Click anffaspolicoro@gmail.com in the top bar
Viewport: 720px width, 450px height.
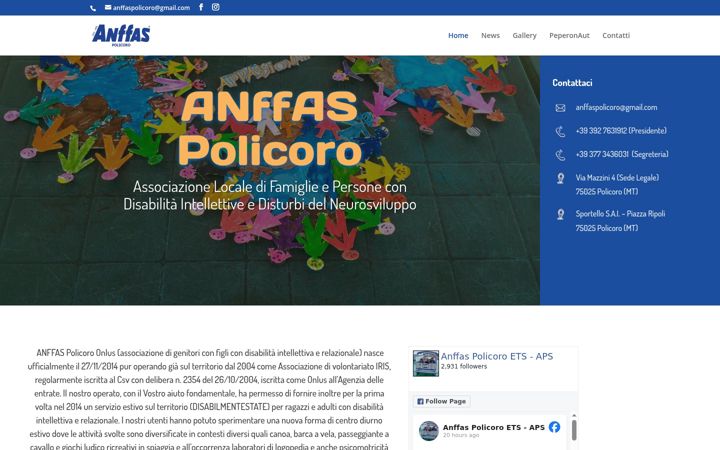pyautogui.click(x=151, y=8)
